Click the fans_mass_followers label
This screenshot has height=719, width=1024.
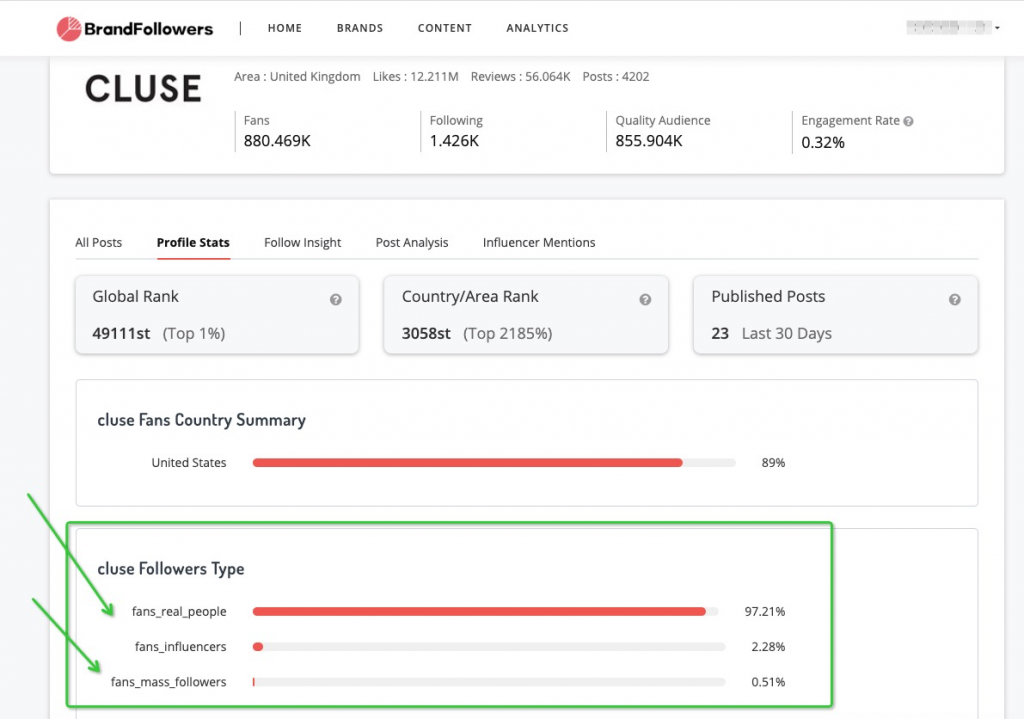click(x=168, y=682)
